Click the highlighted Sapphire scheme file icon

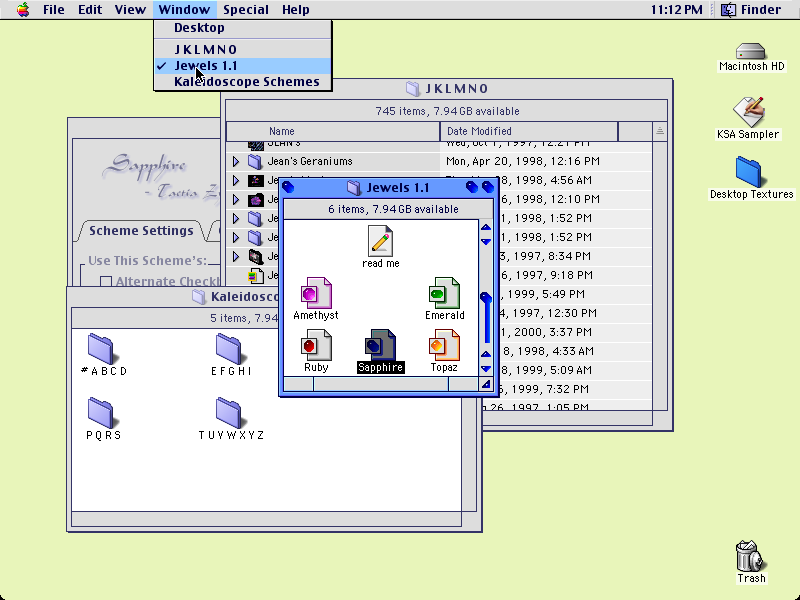(381, 345)
